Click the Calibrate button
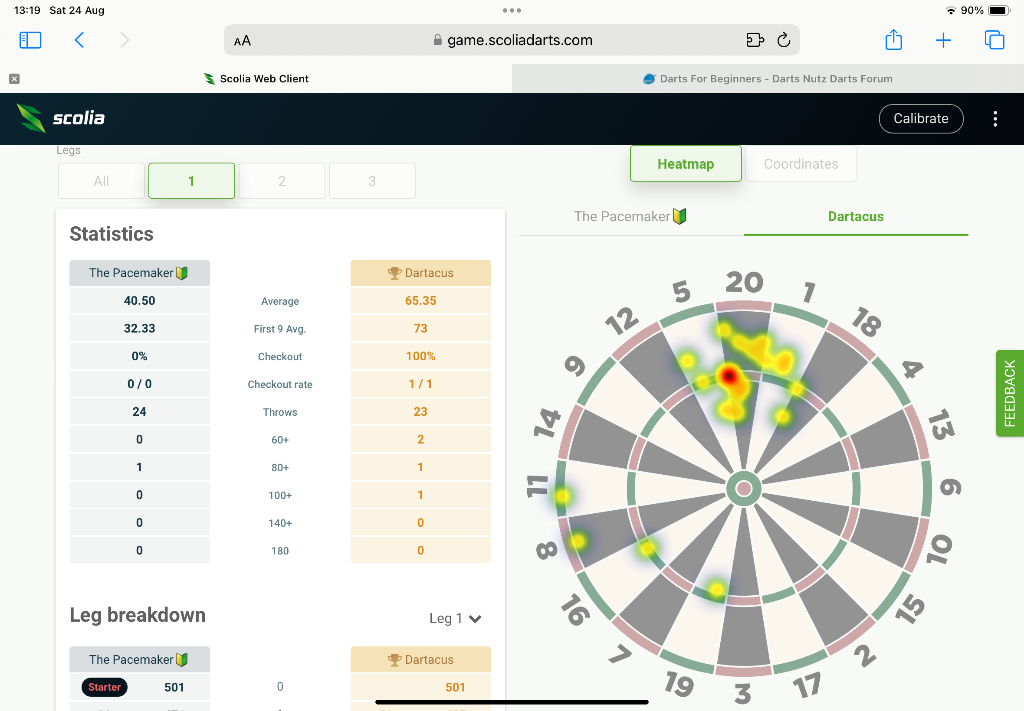This screenshot has height=711, width=1024. coord(921,118)
